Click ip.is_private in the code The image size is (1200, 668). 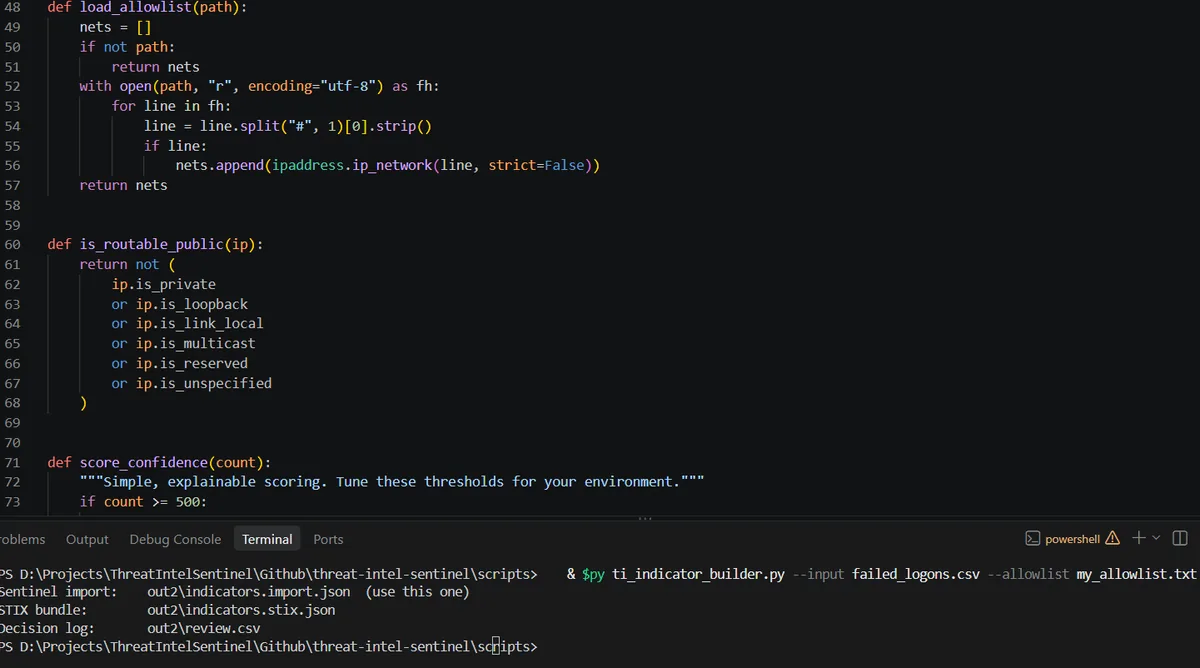(163, 285)
